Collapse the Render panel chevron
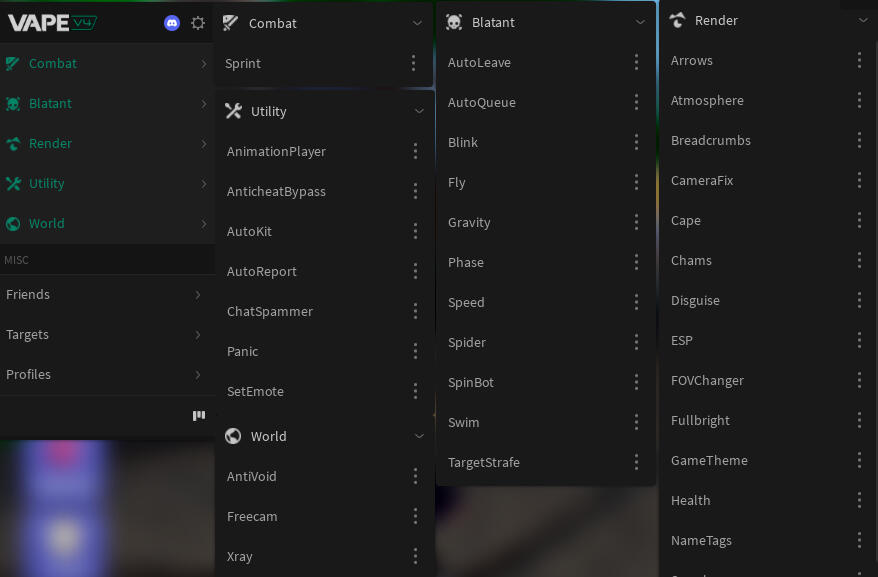The width and height of the screenshot is (878, 577). (863, 20)
